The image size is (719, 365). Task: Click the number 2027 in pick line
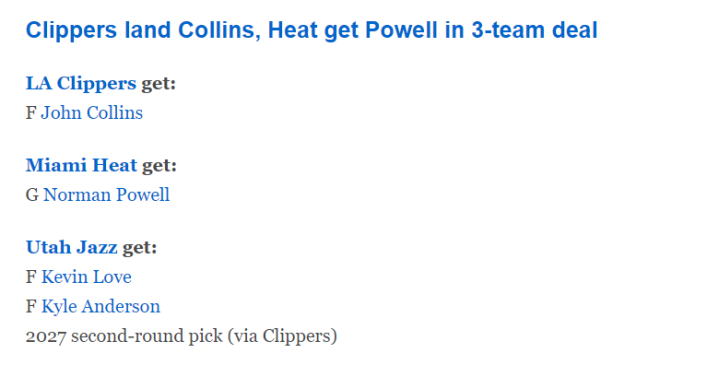click(46, 337)
